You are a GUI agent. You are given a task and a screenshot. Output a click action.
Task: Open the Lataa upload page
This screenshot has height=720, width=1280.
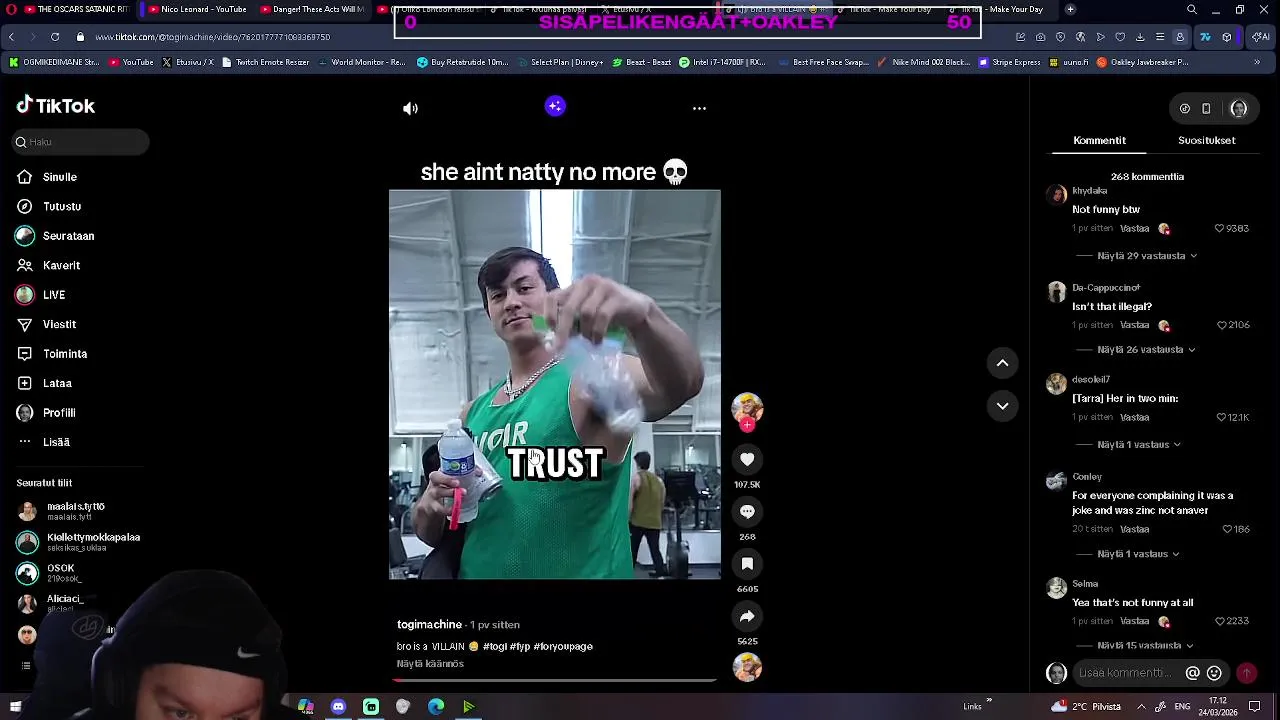click(44, 383)
